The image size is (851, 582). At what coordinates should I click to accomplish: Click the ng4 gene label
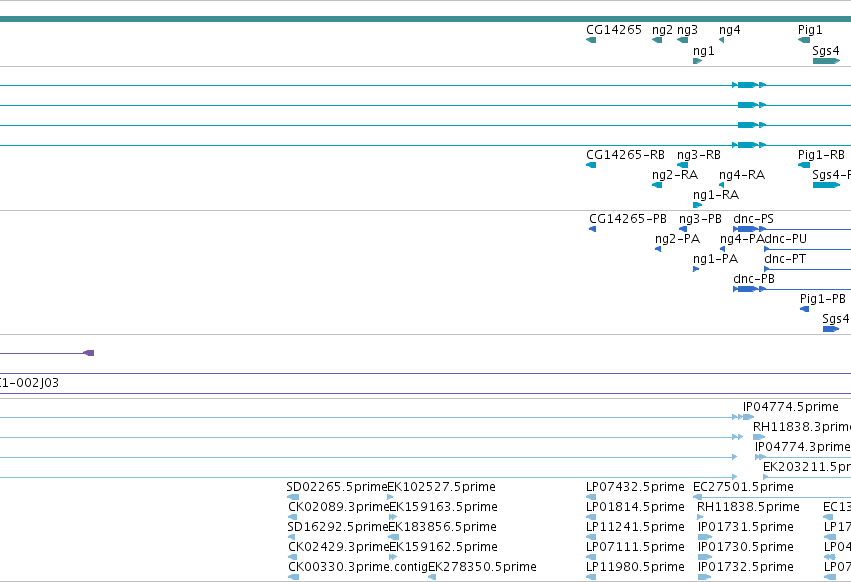click(729, 30)
